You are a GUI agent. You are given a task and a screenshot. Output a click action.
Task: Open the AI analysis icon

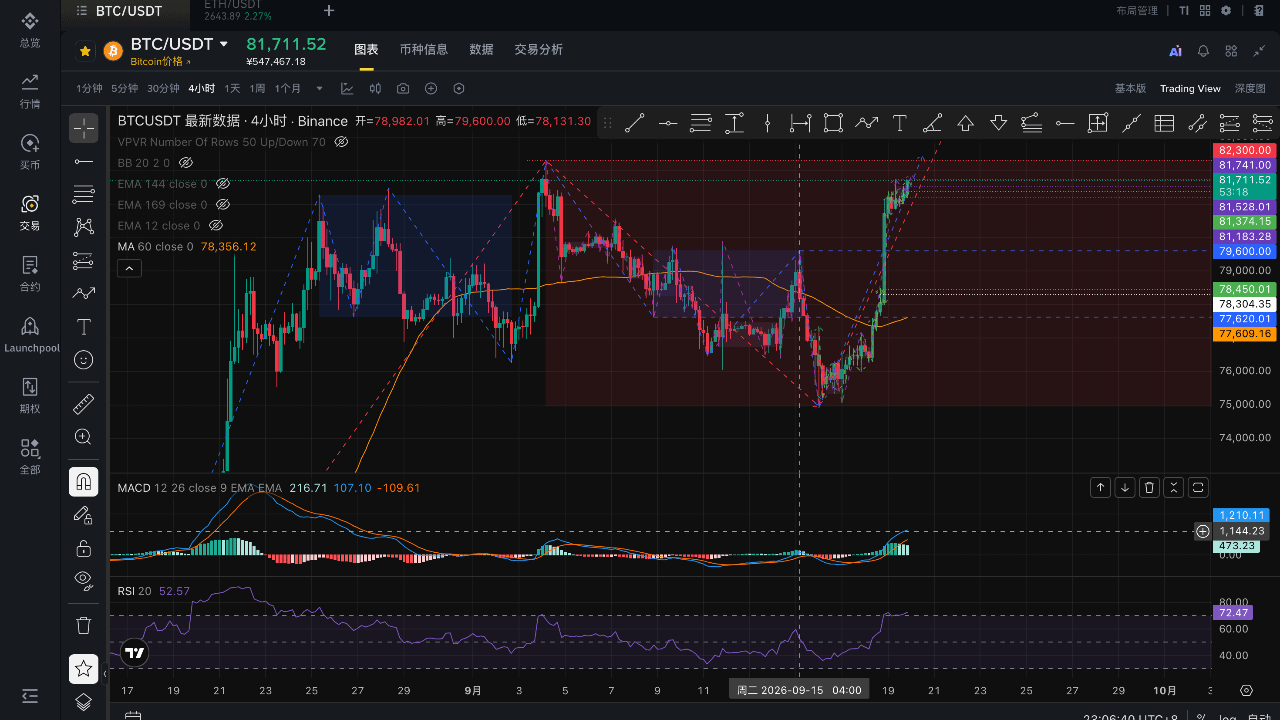[1176, 51]
